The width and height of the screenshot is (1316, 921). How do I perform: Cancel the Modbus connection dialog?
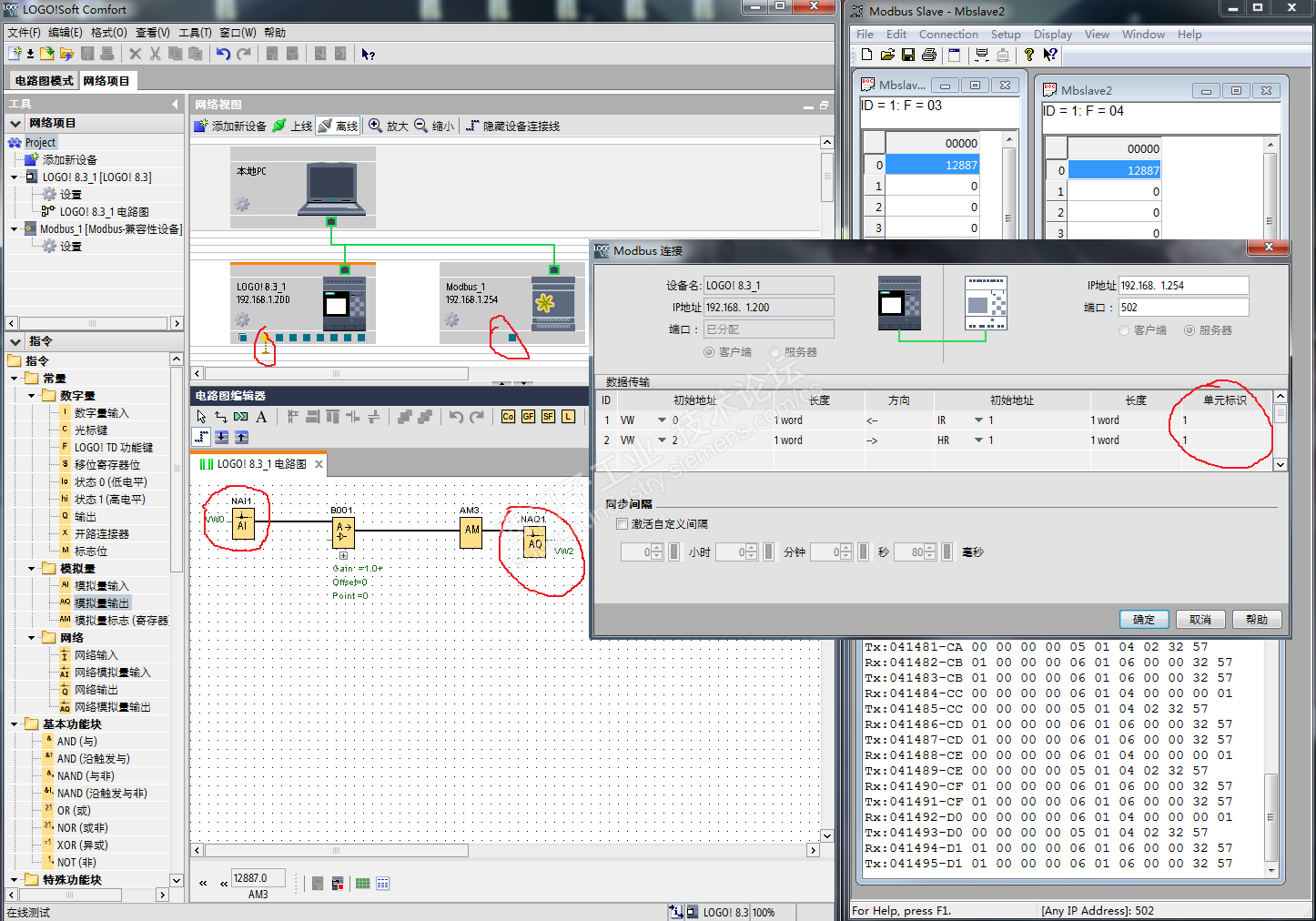coord(1200,620)
